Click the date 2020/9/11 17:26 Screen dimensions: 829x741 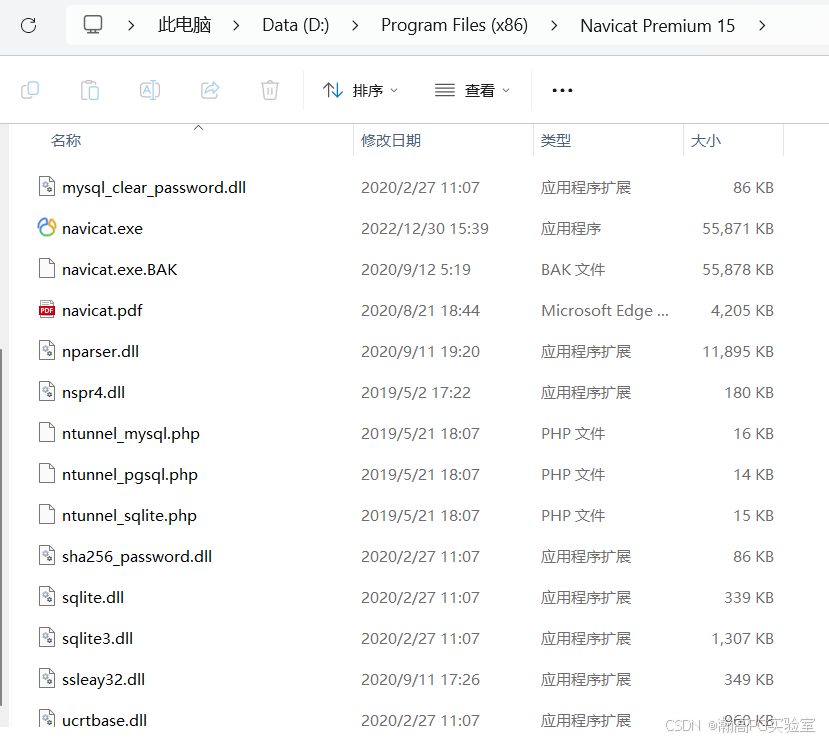[420, 680]
